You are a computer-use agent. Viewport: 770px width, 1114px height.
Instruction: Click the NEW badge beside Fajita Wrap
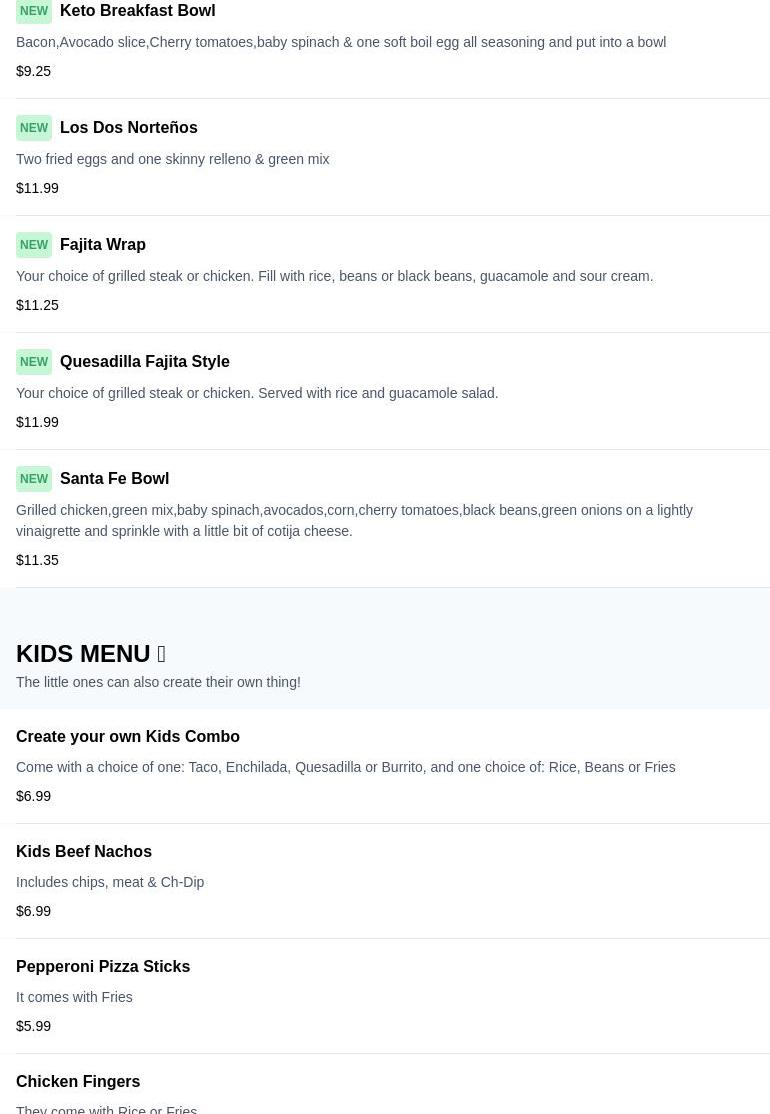(x=34, y=245)
